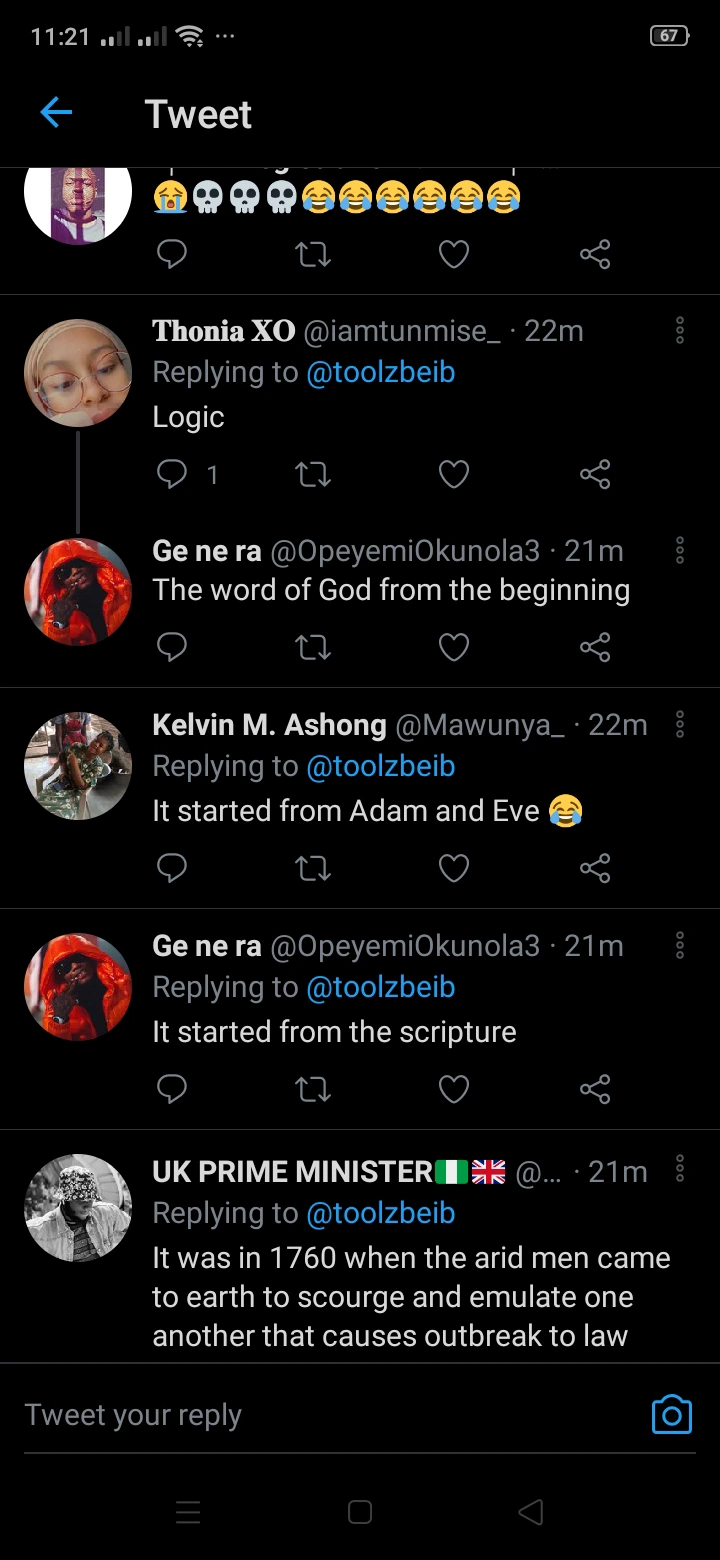
Task: Open more options on Thonia XO's tweet
Action: coord(680,331)
